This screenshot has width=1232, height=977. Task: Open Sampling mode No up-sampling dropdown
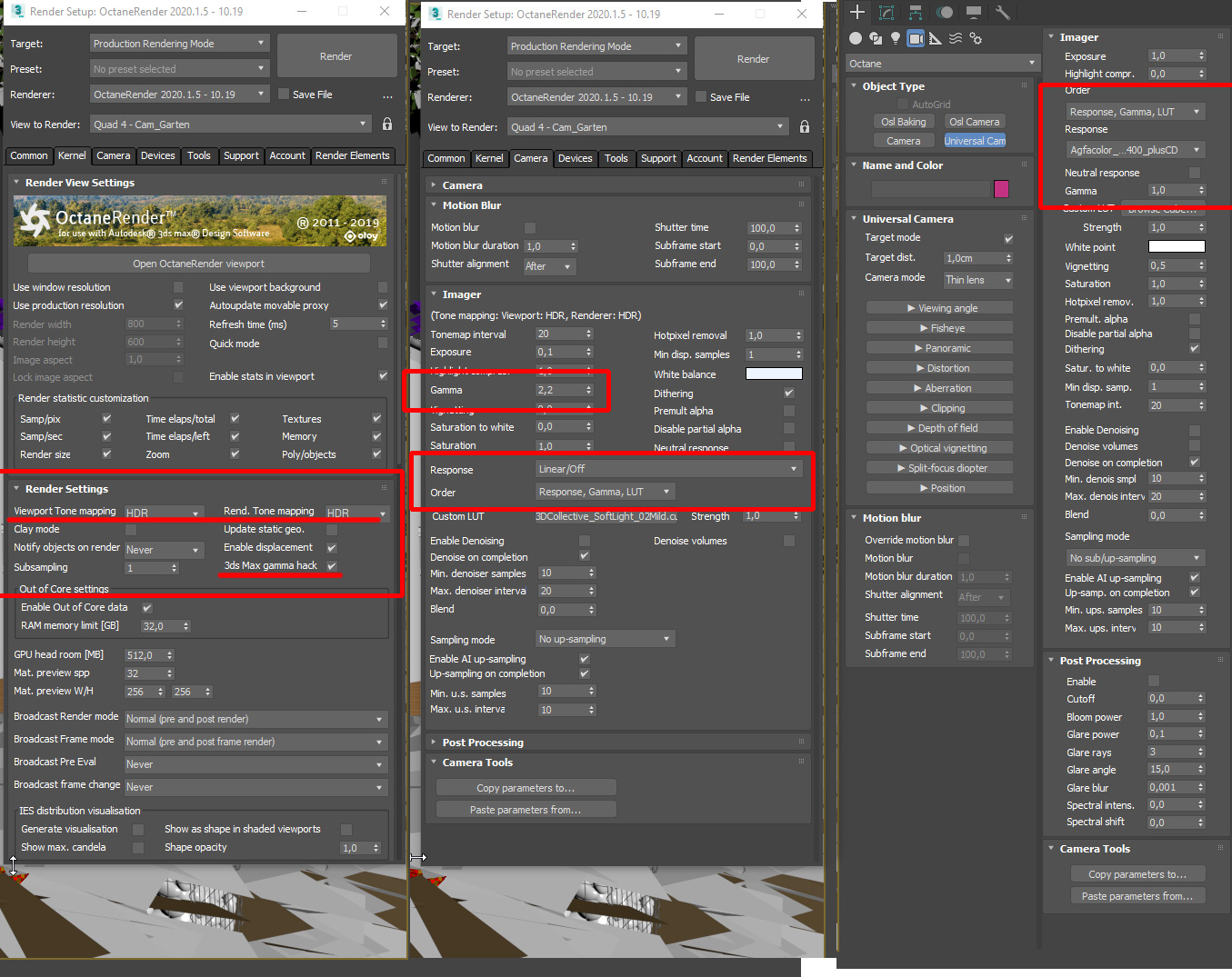click(606, 639)
